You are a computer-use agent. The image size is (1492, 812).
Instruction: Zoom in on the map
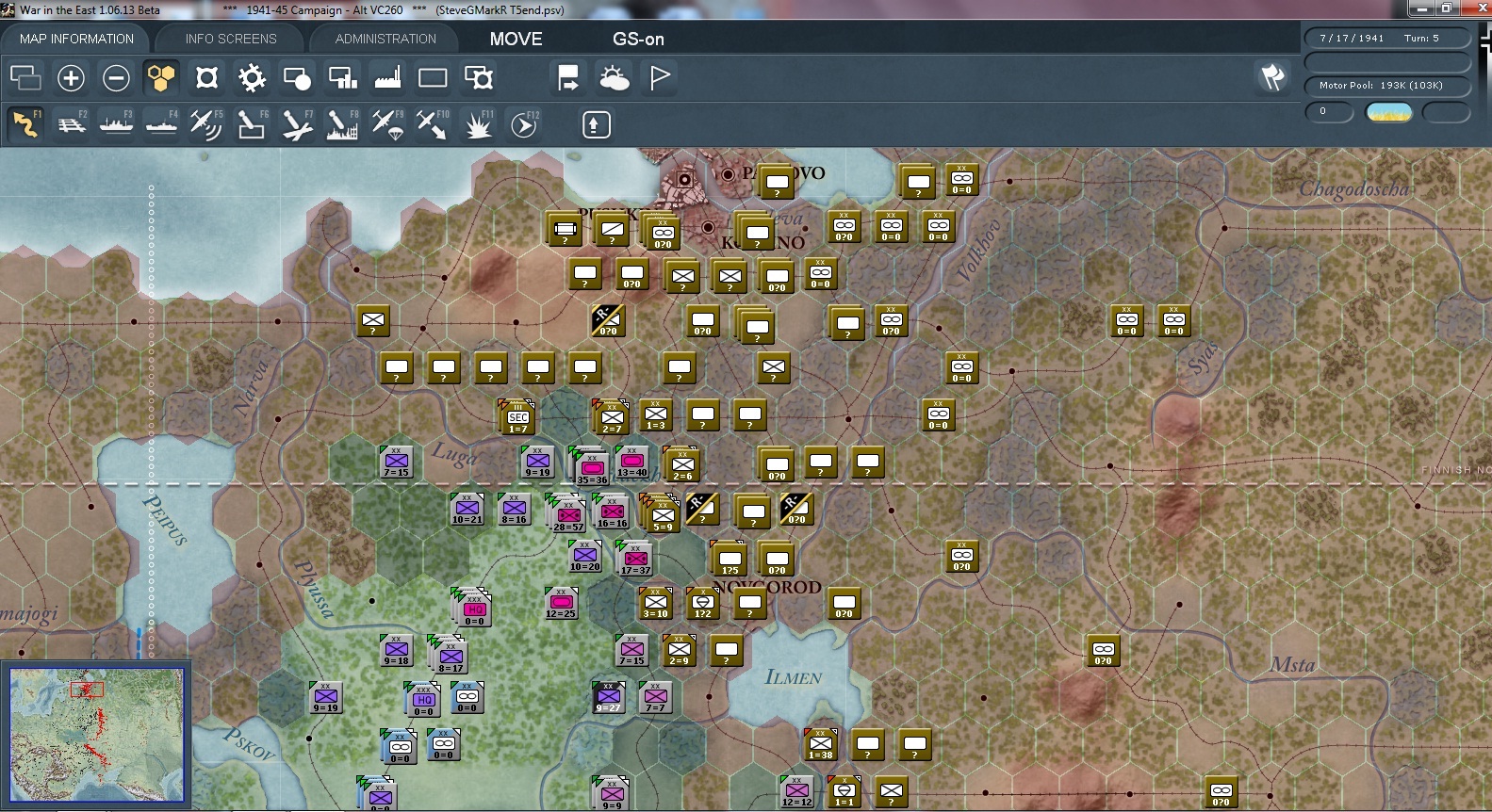click(x=71, y=77)
